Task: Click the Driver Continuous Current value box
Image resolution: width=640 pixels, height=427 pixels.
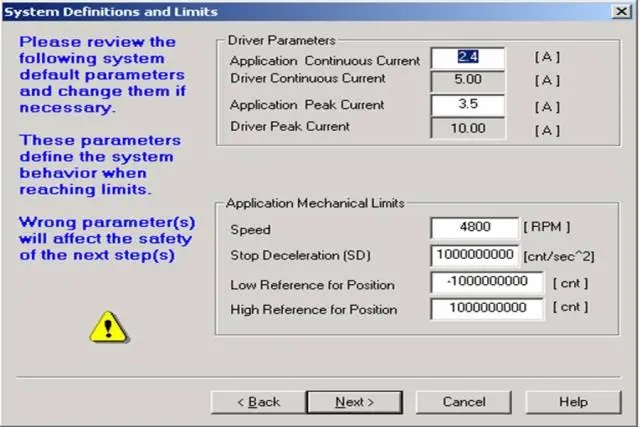Action: [468, 80]
